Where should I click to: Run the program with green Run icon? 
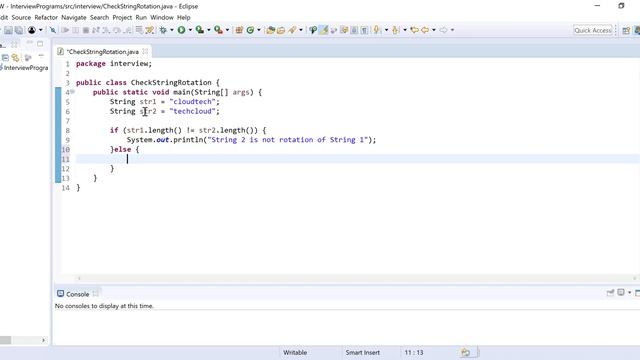181,30
